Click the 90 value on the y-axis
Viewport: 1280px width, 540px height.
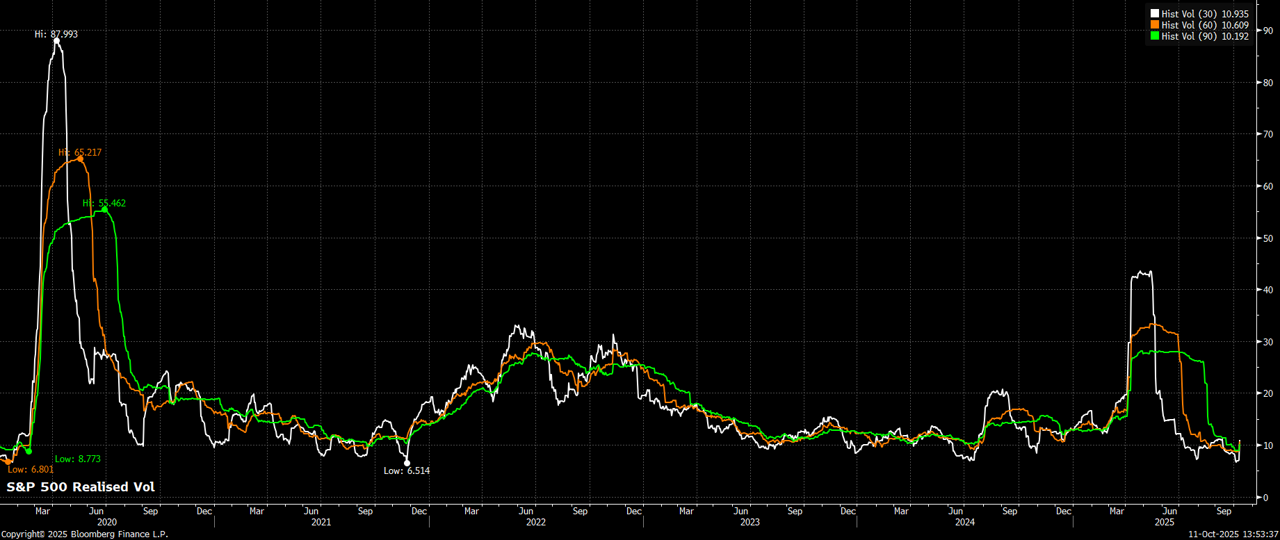[x=1267, y=30]
